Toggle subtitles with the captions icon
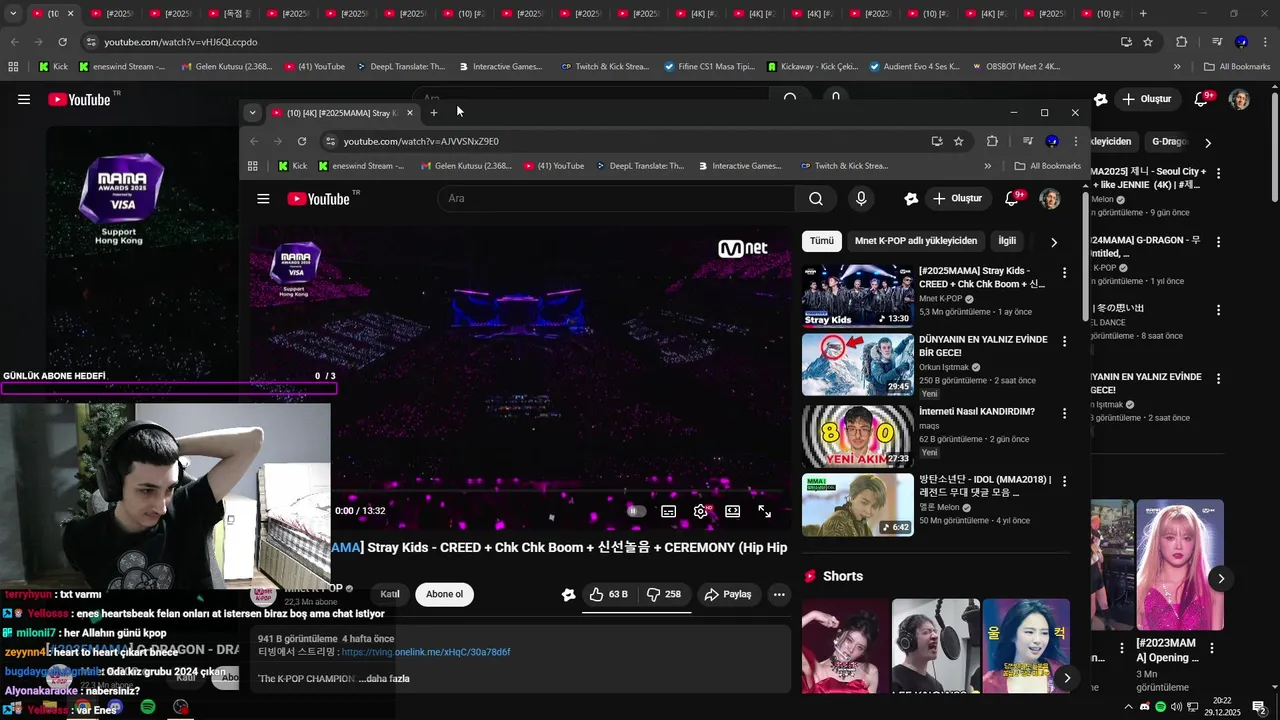 tap(668, 511)
